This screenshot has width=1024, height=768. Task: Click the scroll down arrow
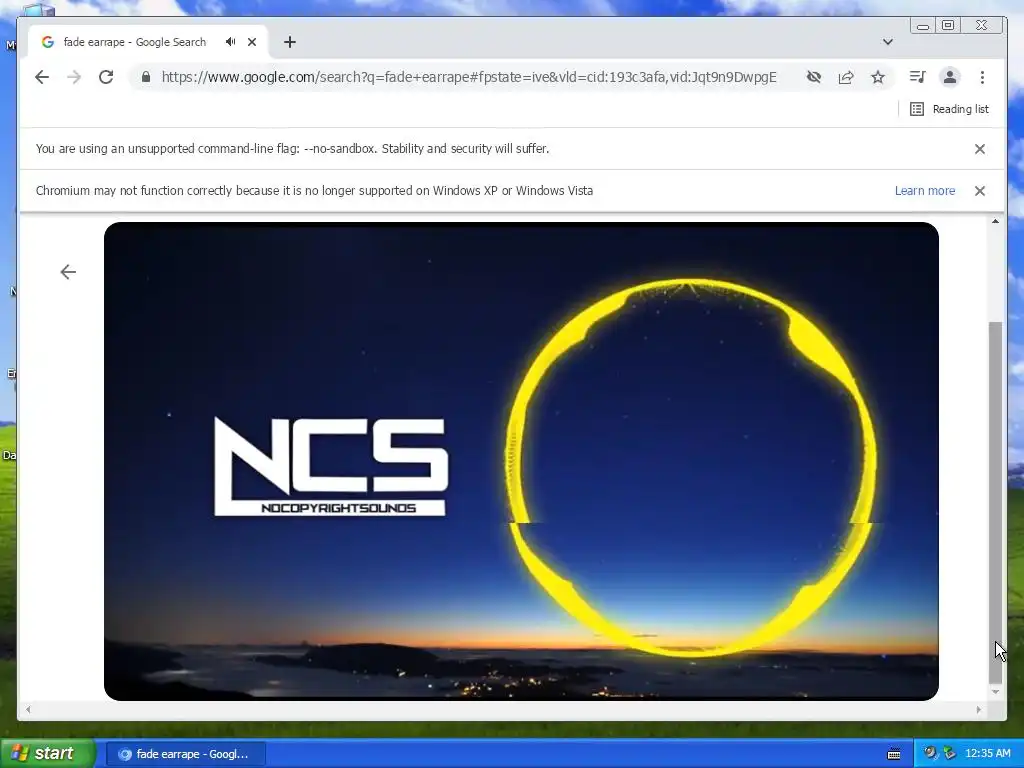[995, 692]
